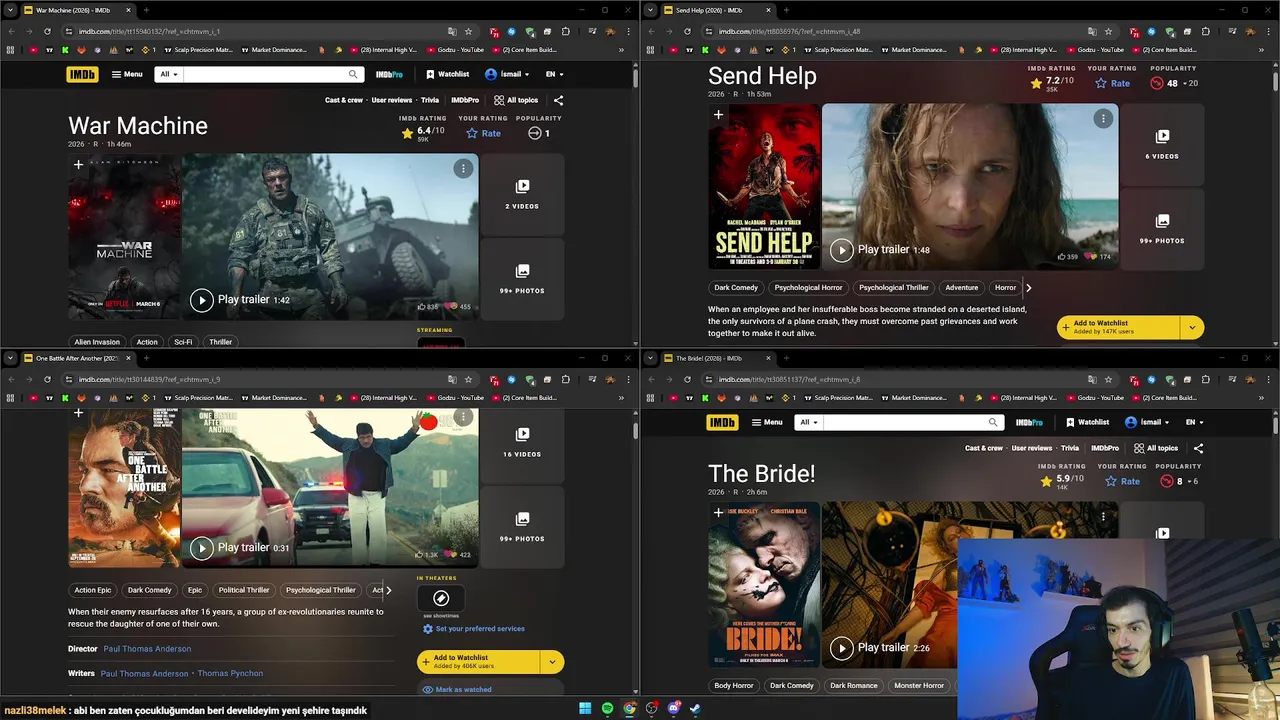
Task: Reload the War Machine browser page
Action: (x=47, y=31)
